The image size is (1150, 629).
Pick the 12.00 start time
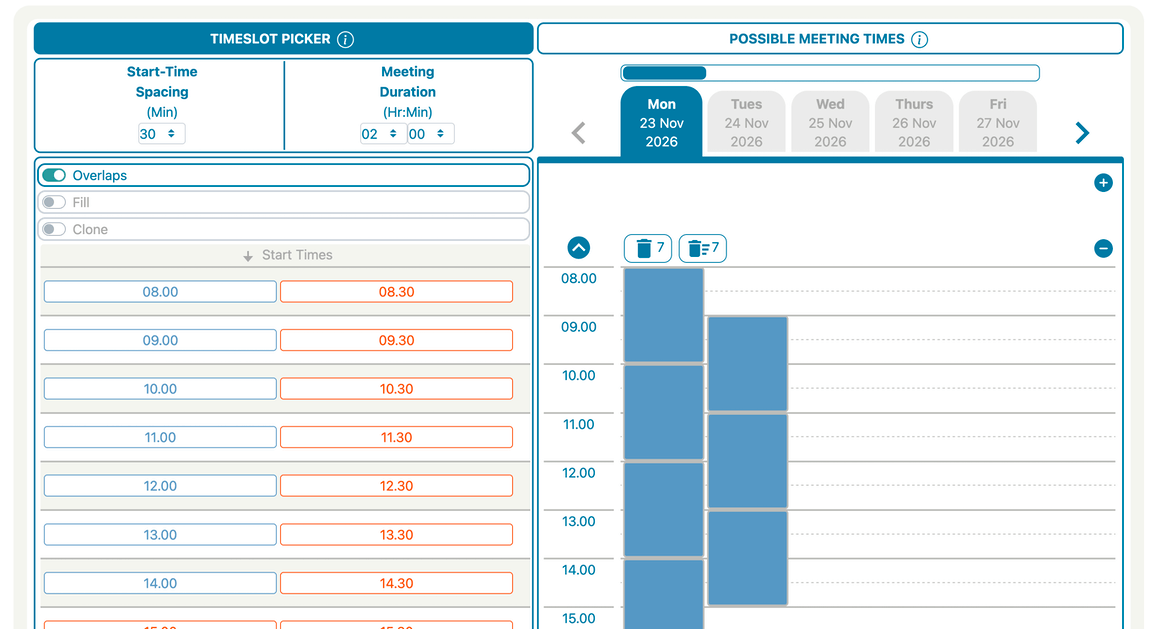tap(160, 486)
